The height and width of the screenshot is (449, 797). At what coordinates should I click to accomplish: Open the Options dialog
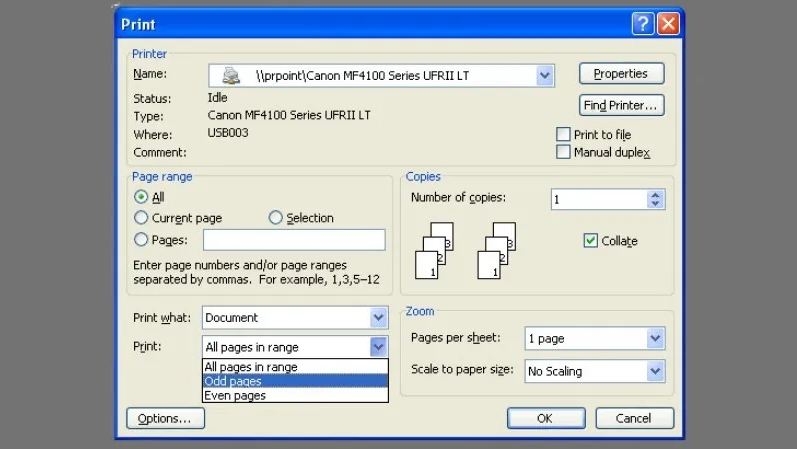coord(166,418)
